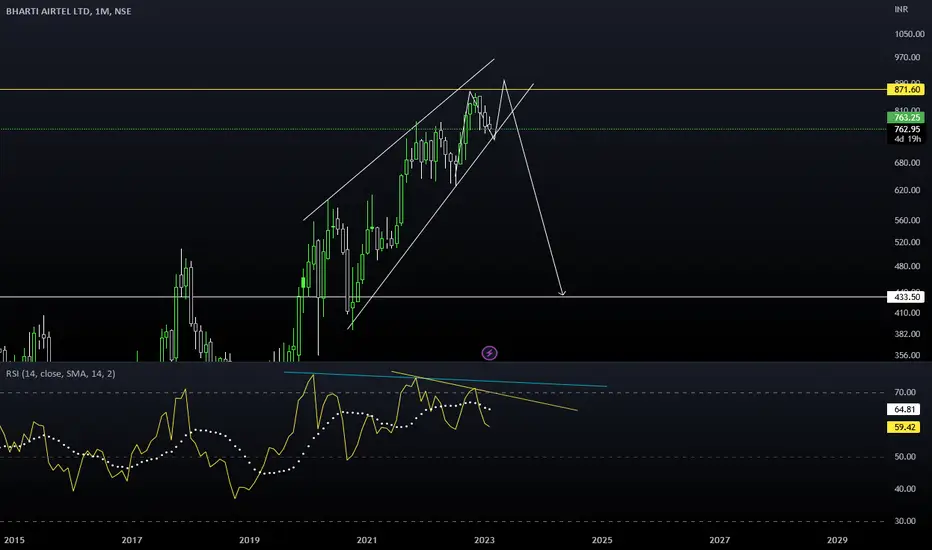Screen dimensions: 932x550
Task: Click the 1050.00 price axis label
Action: click(x=909, y=34)
